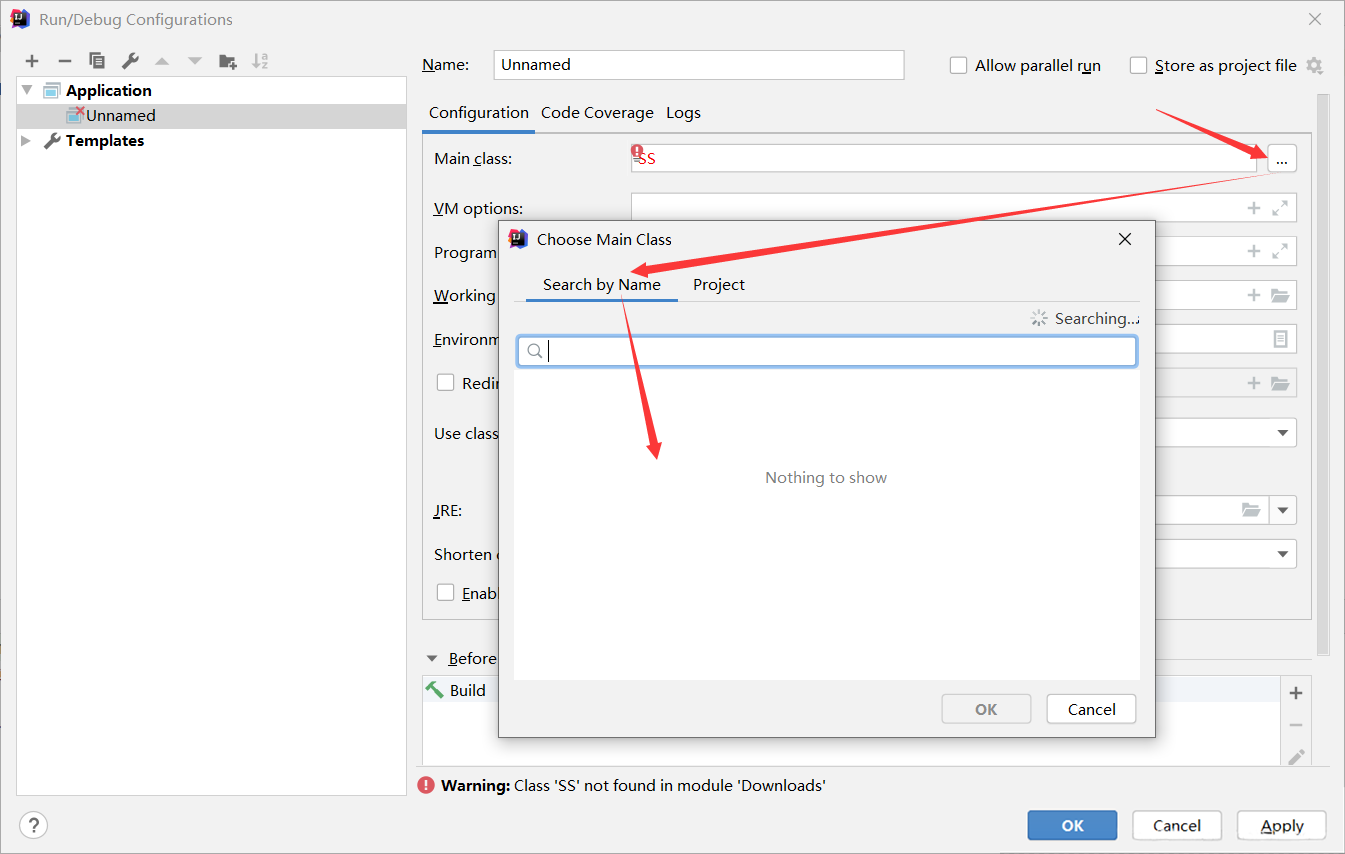Image resolution: width=1345 pixels, height=854 pixels.
Task: Click the Move into new folder icon
Action: point(228,61)
